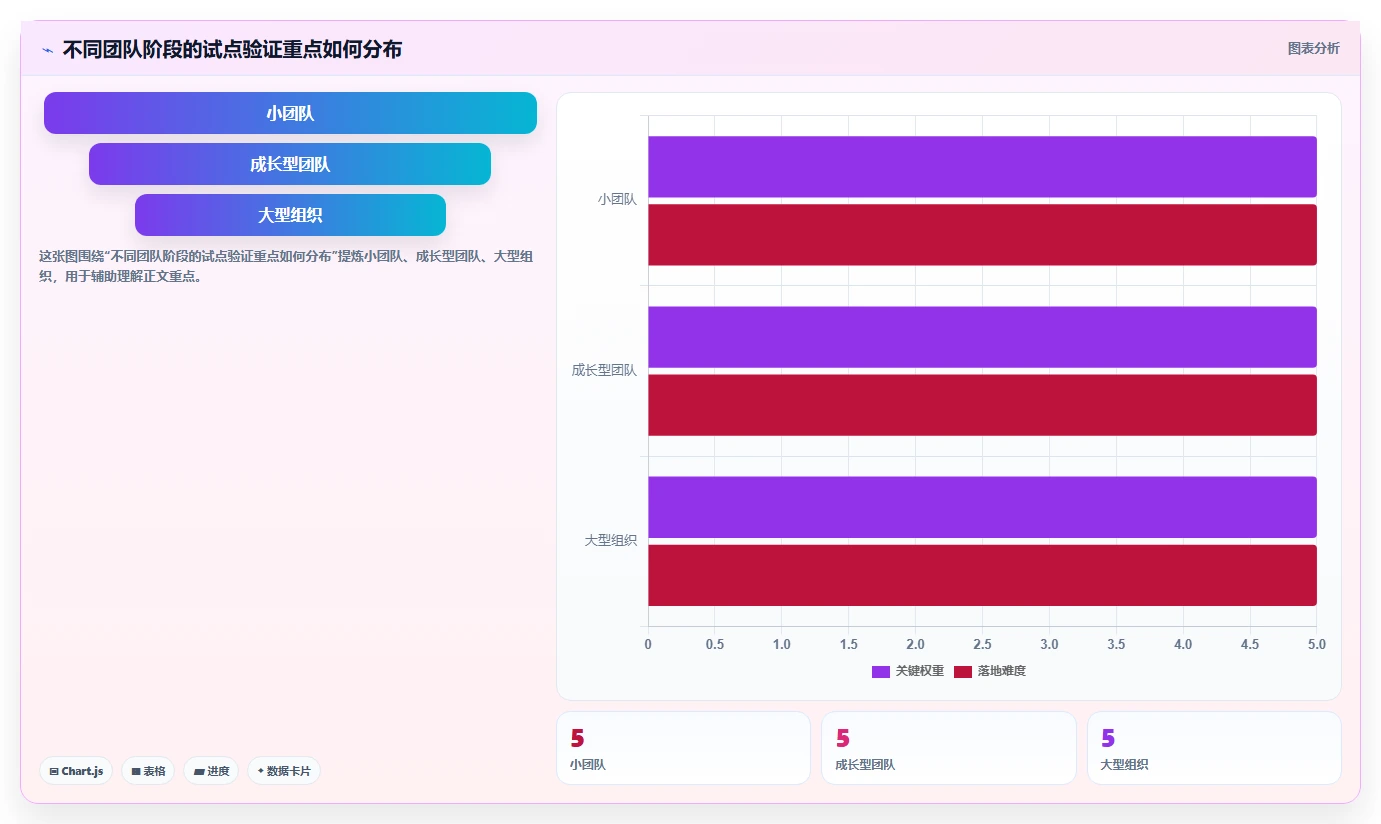Click the red 落地难度 bar for 小团队
This screenshot has height=824, width=1381.
click(982, 235)
